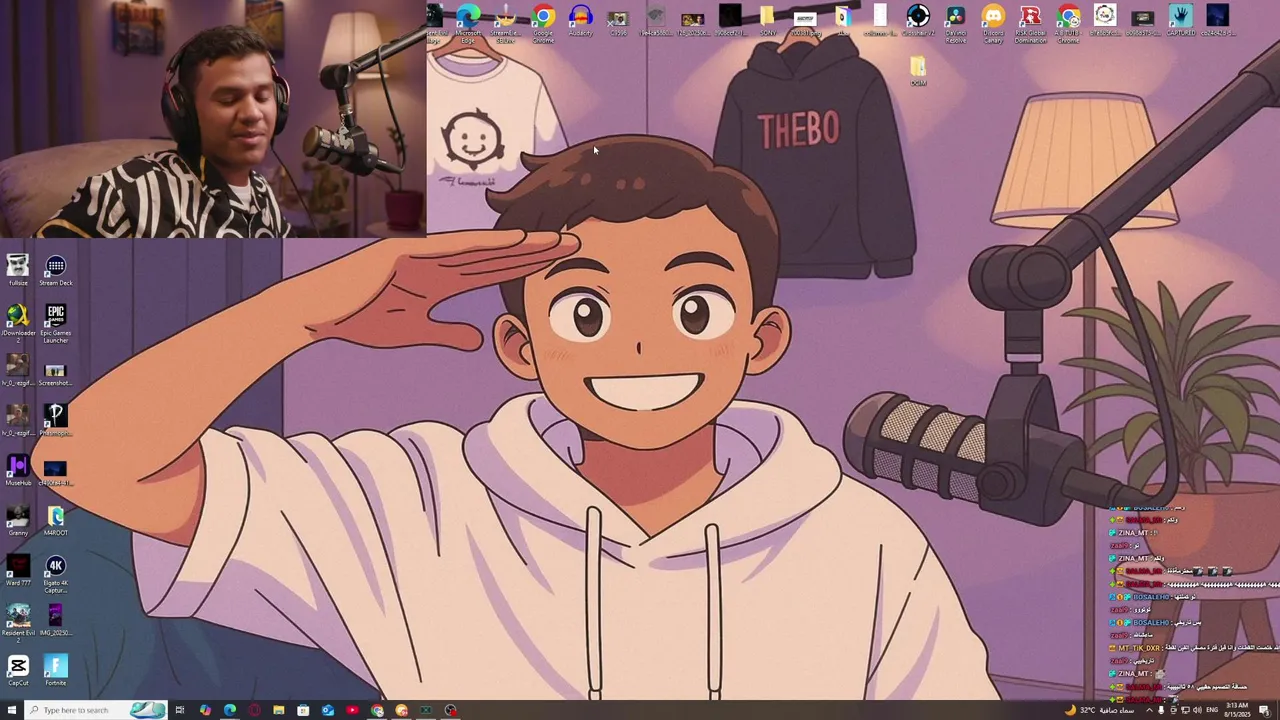Open Phasmophobia desktop shortcut
The image size is (1280, 720).
point(55,420)
